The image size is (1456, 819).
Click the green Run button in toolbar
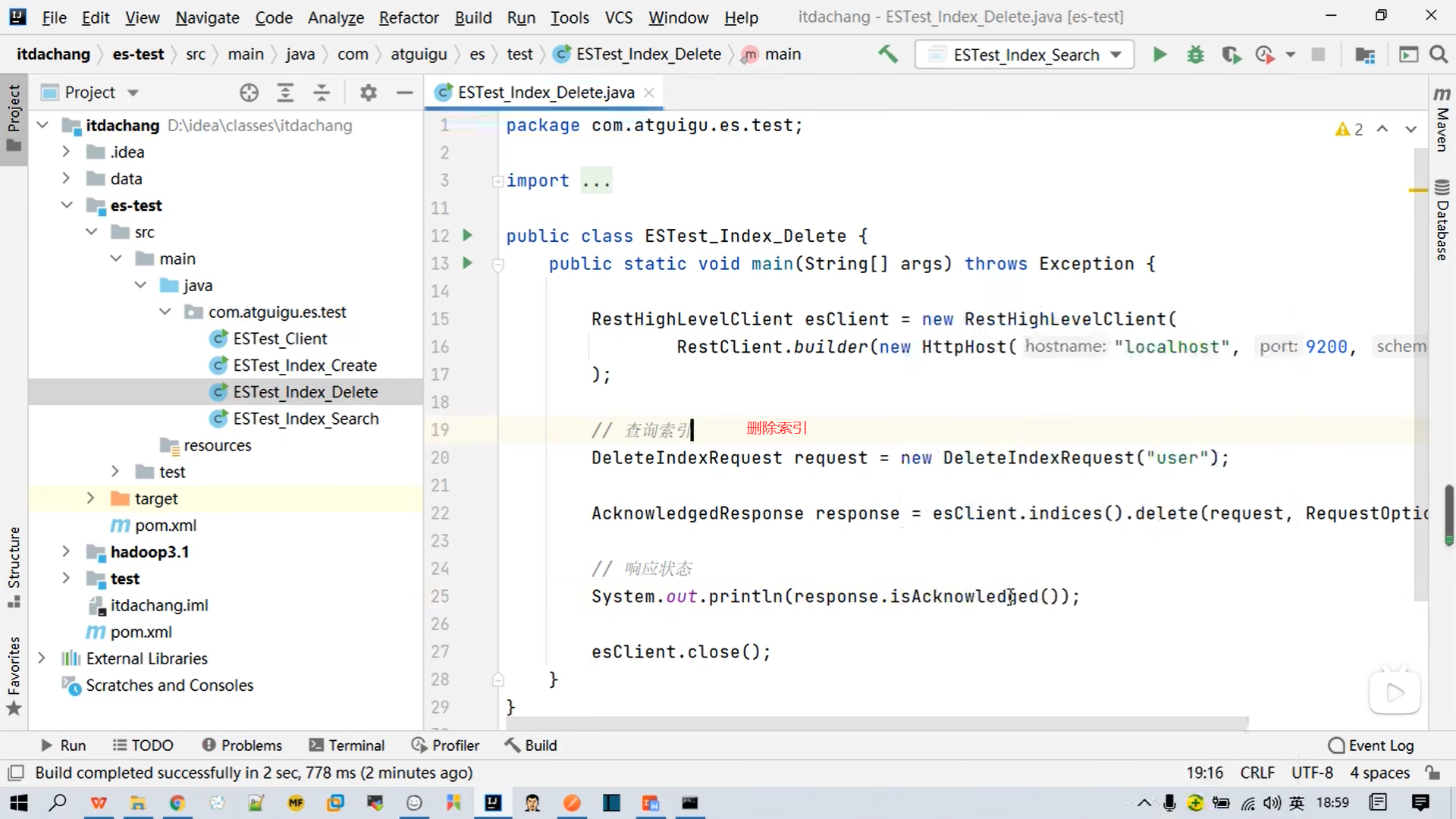(x=1159, y=55)
